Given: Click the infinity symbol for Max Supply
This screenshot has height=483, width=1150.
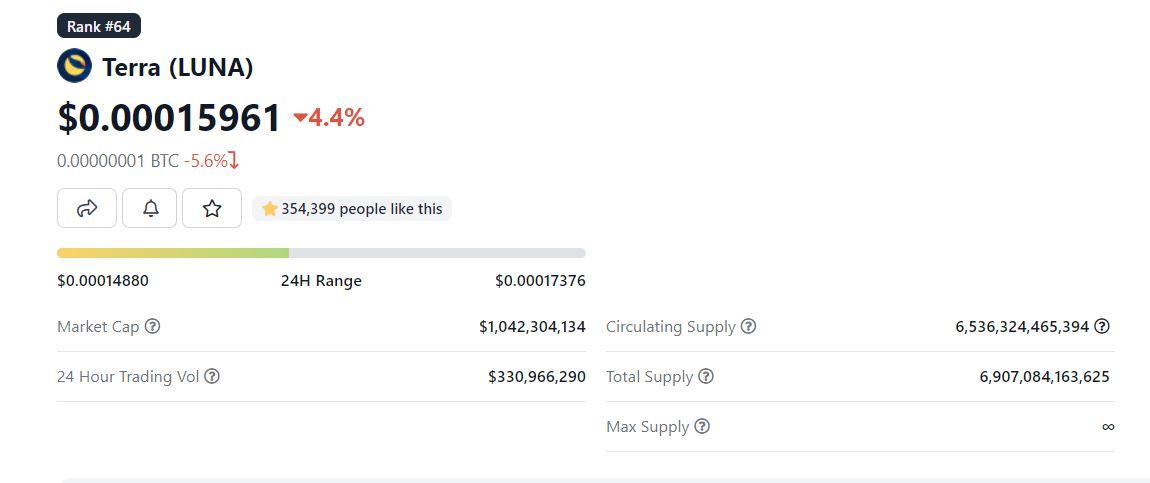Looking at the screenshot, I should pyautogui.click(x=1108, y=427).
